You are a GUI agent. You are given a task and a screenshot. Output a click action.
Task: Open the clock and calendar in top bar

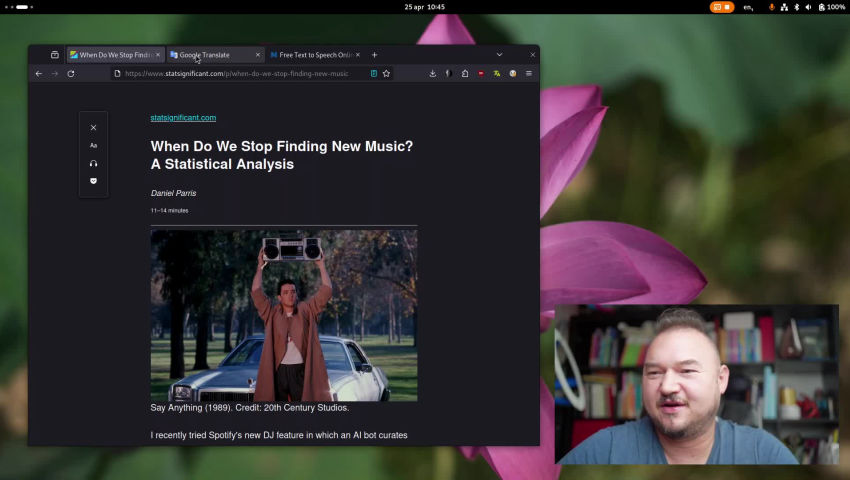click(x=424, y=7)
